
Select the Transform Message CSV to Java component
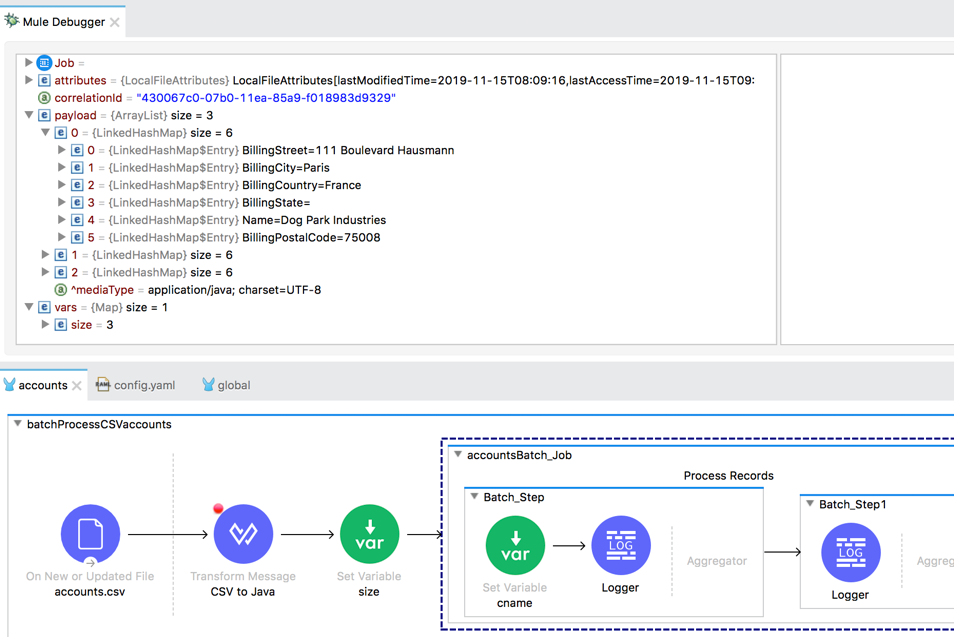point(243,534)
